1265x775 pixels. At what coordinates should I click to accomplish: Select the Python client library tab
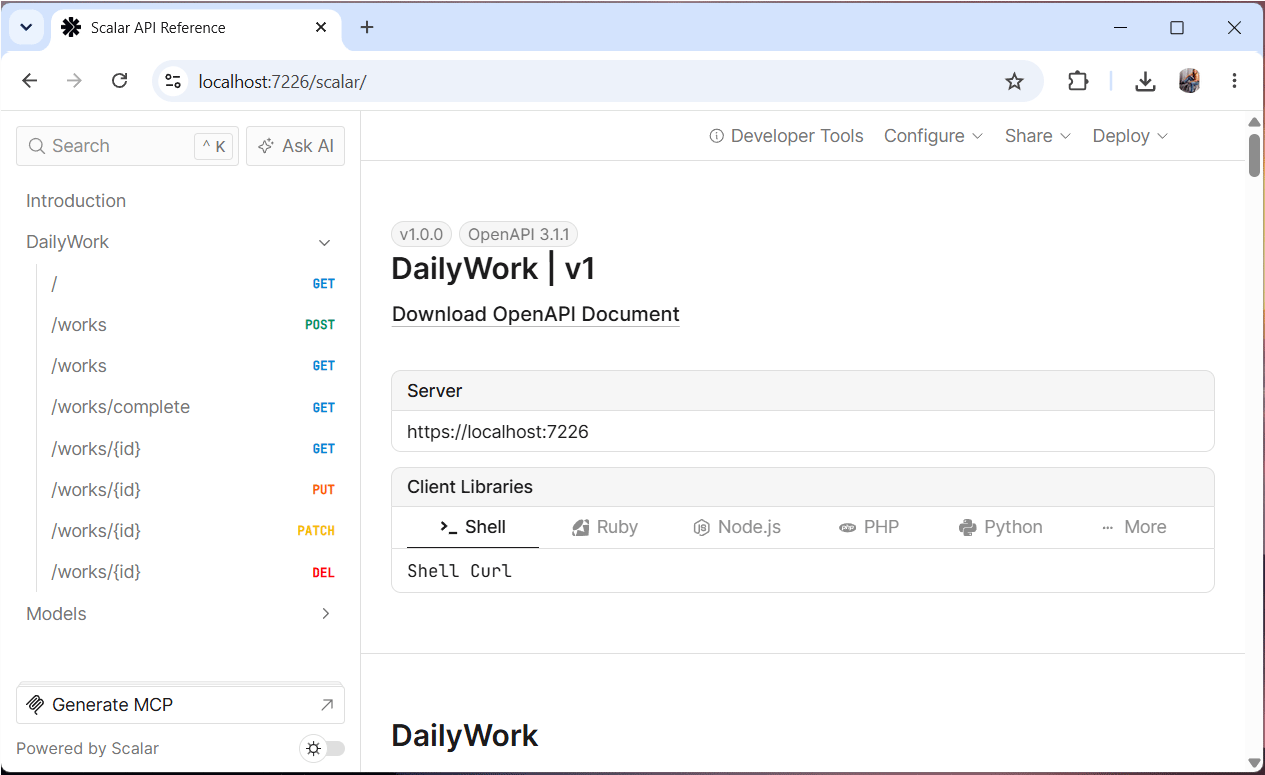(1001, 527)
